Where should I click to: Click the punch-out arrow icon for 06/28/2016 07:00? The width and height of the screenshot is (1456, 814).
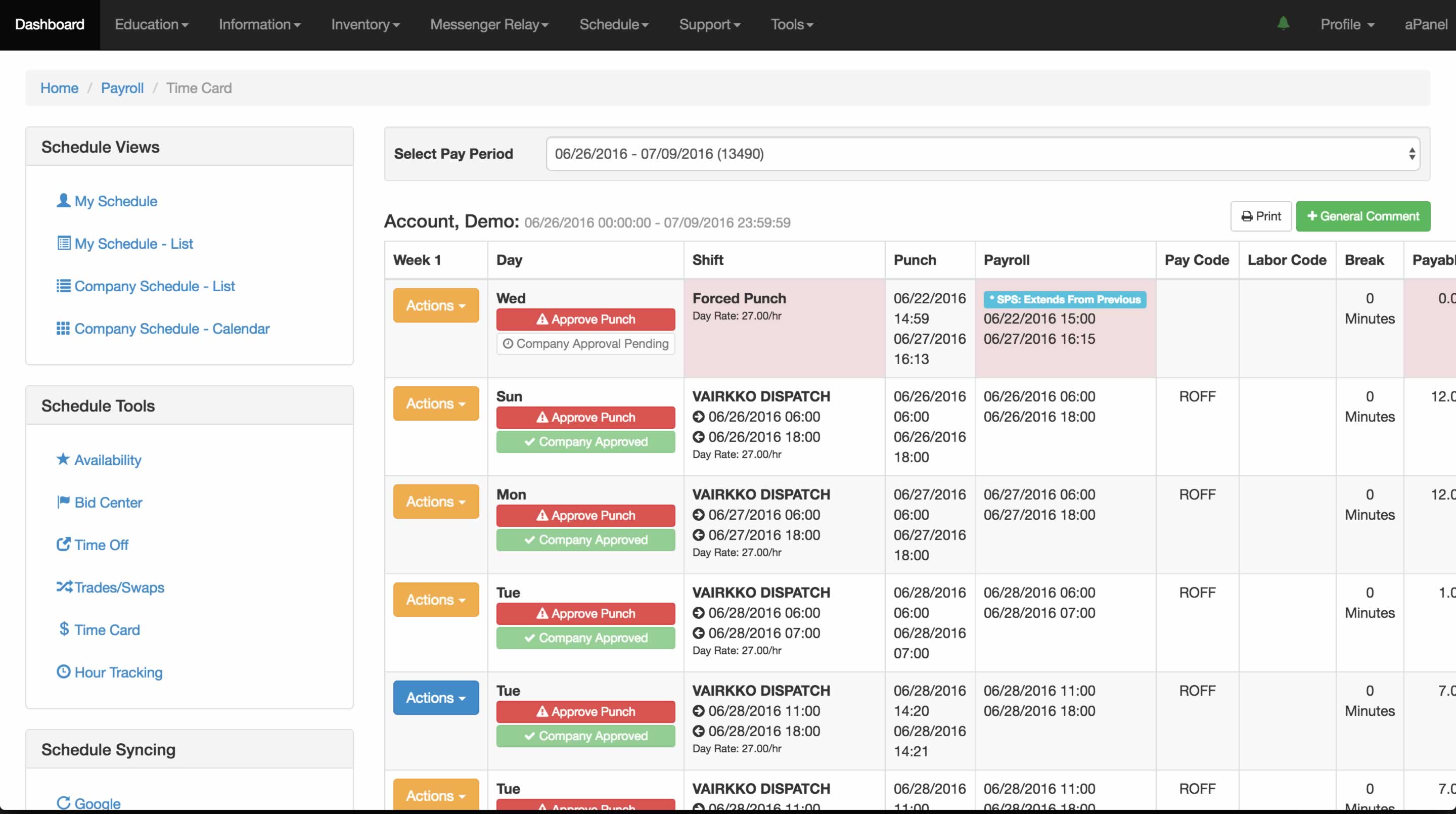click(x=699, y=633)
